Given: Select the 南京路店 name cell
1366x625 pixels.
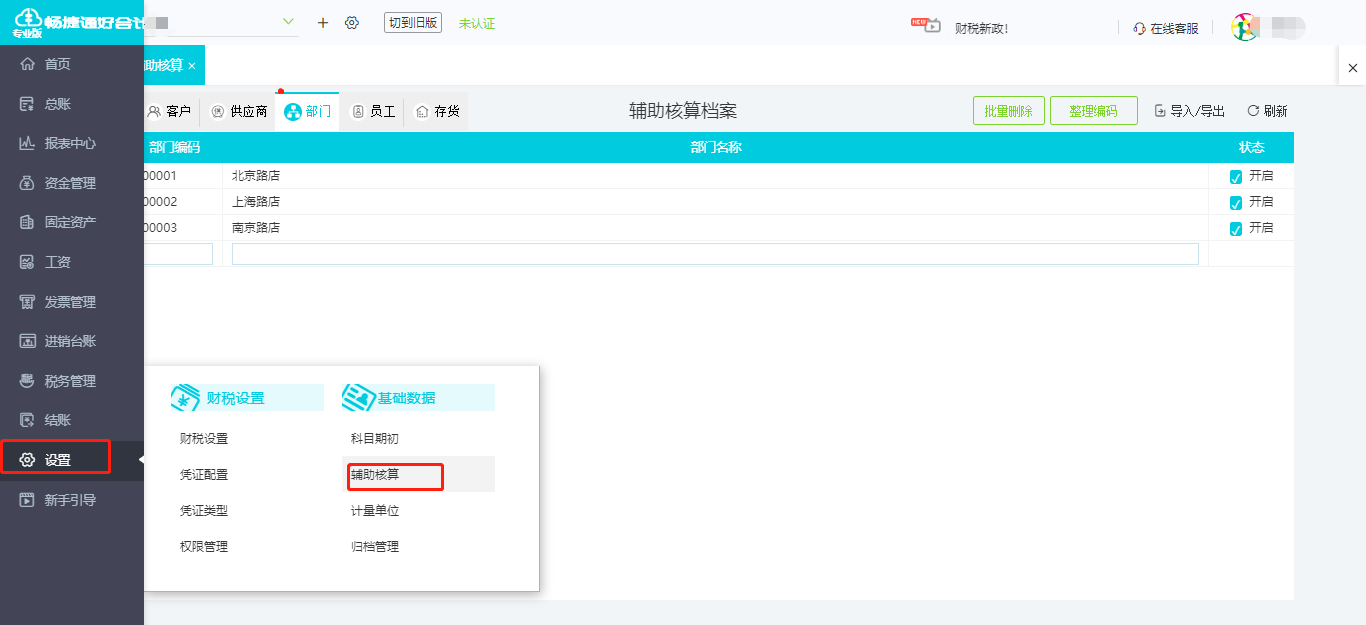Looking at the screenshot, I should click(x=715, y=228).
